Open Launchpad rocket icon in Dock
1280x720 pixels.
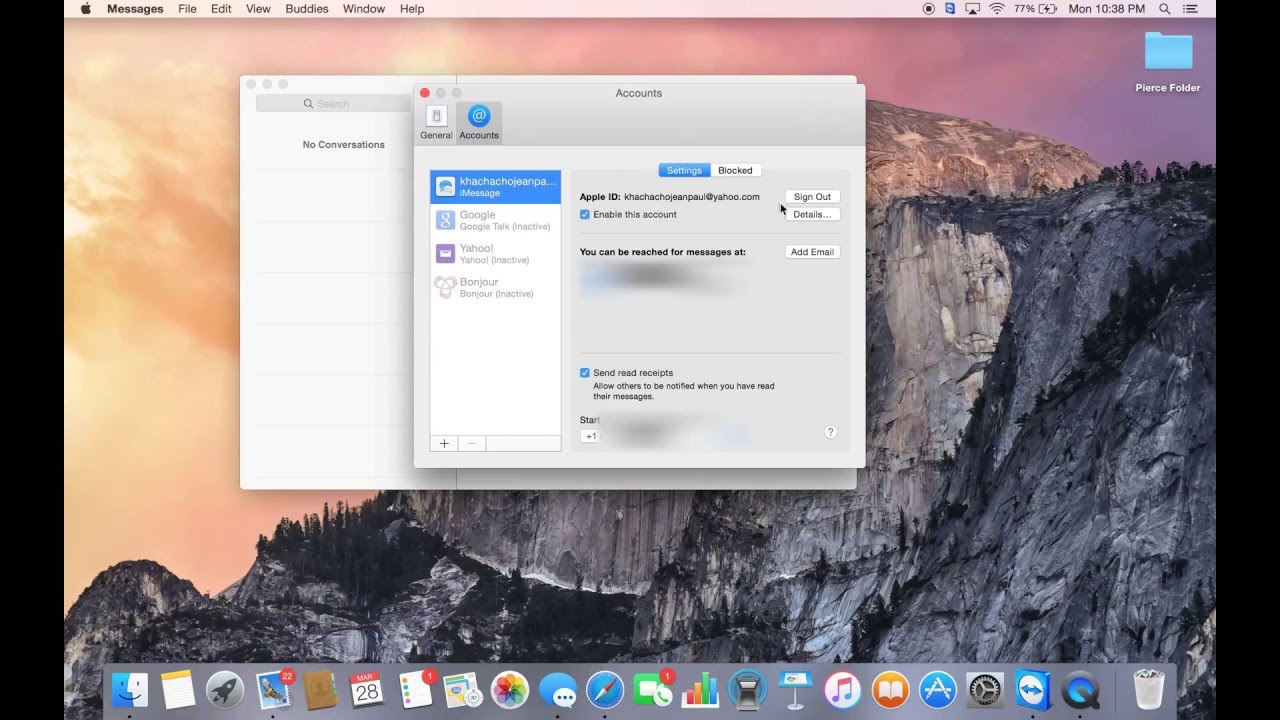225,690
